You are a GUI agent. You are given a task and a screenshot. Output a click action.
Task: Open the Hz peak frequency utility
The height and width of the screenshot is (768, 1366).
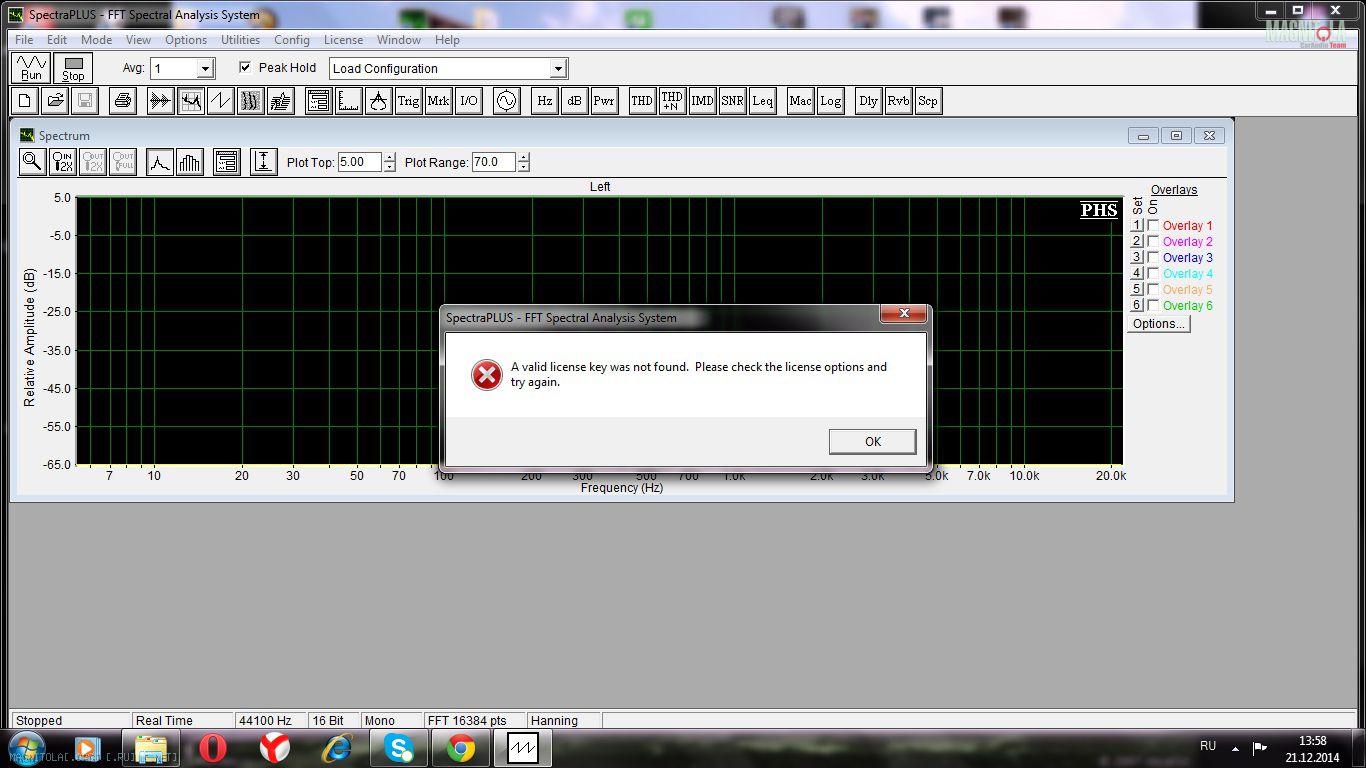[x=545, y=101]
